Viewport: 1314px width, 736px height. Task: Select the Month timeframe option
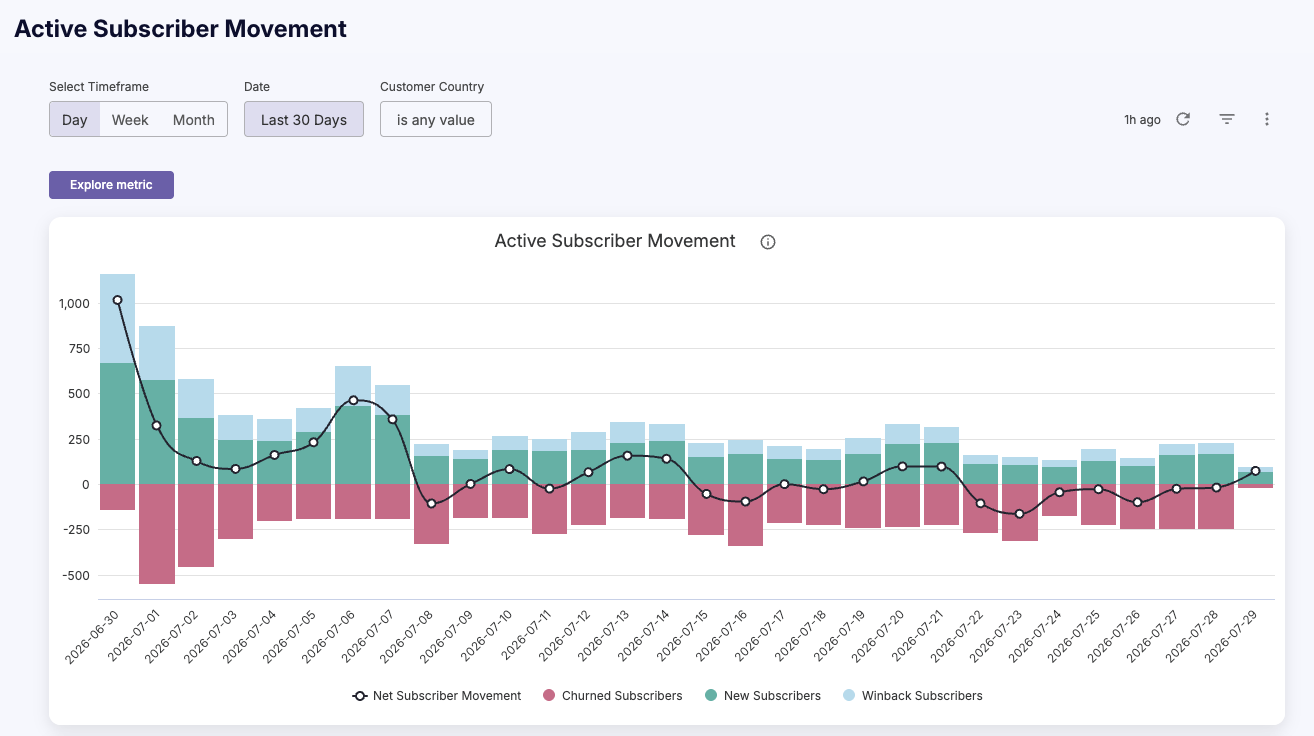pos(194,119)
